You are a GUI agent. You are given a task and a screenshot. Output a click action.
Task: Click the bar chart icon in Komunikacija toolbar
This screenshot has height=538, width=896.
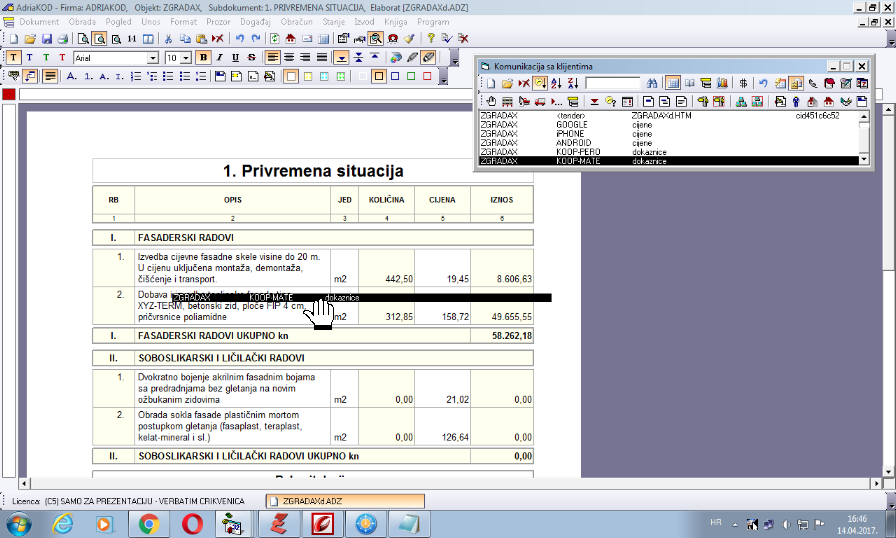pos(722,83)
